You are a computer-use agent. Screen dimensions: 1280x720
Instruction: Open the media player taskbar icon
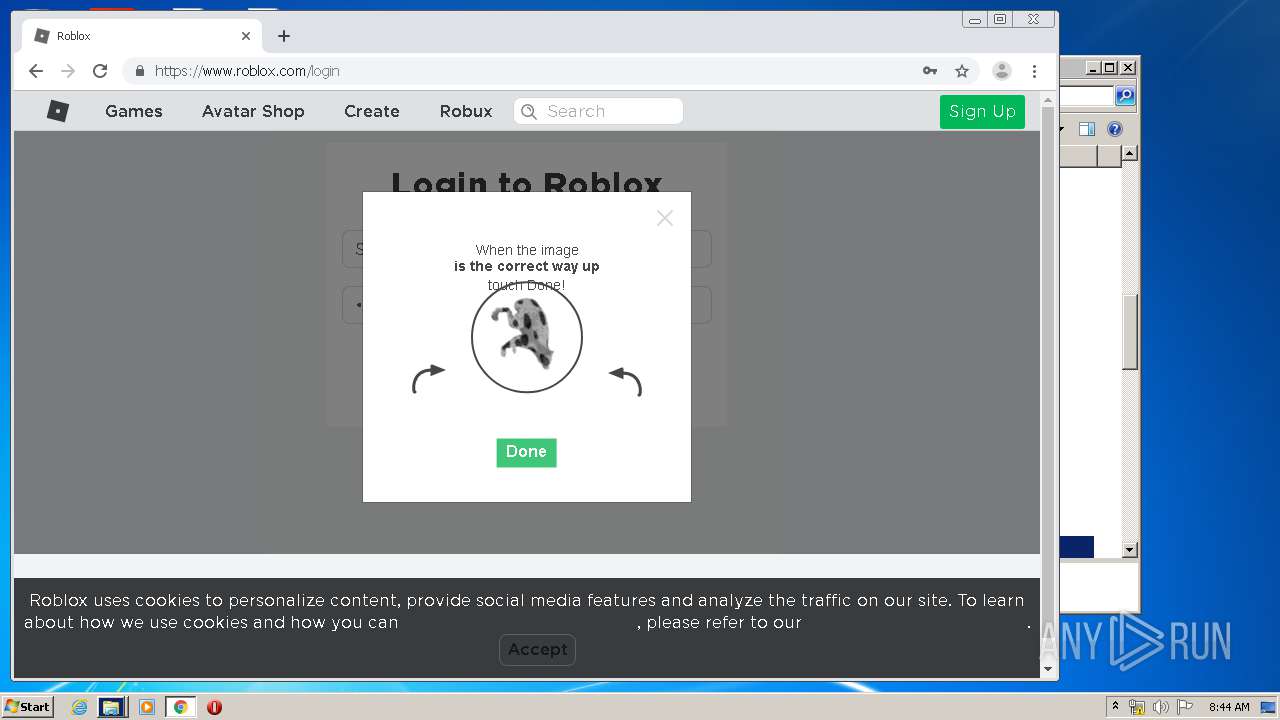146,707
